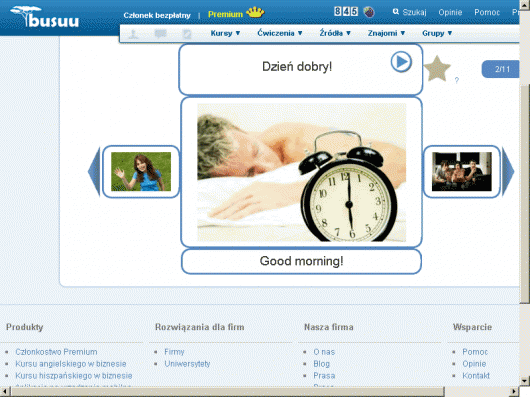Open the profile person icon in toolbar

click(134, 34)
